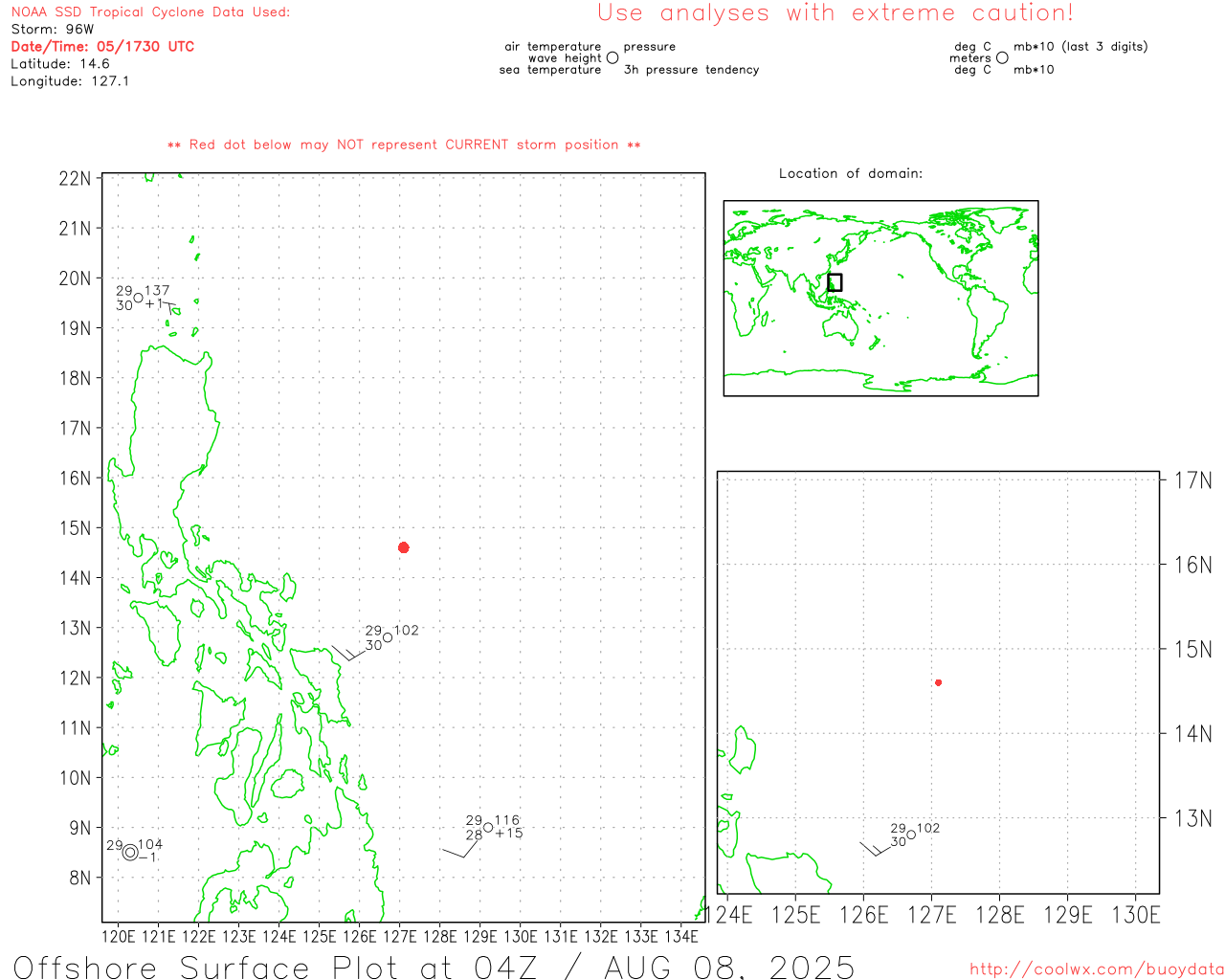This screenshot has width=1225, height=980.
Task: Click the 8N latitude label
Action: coord(80,879)
